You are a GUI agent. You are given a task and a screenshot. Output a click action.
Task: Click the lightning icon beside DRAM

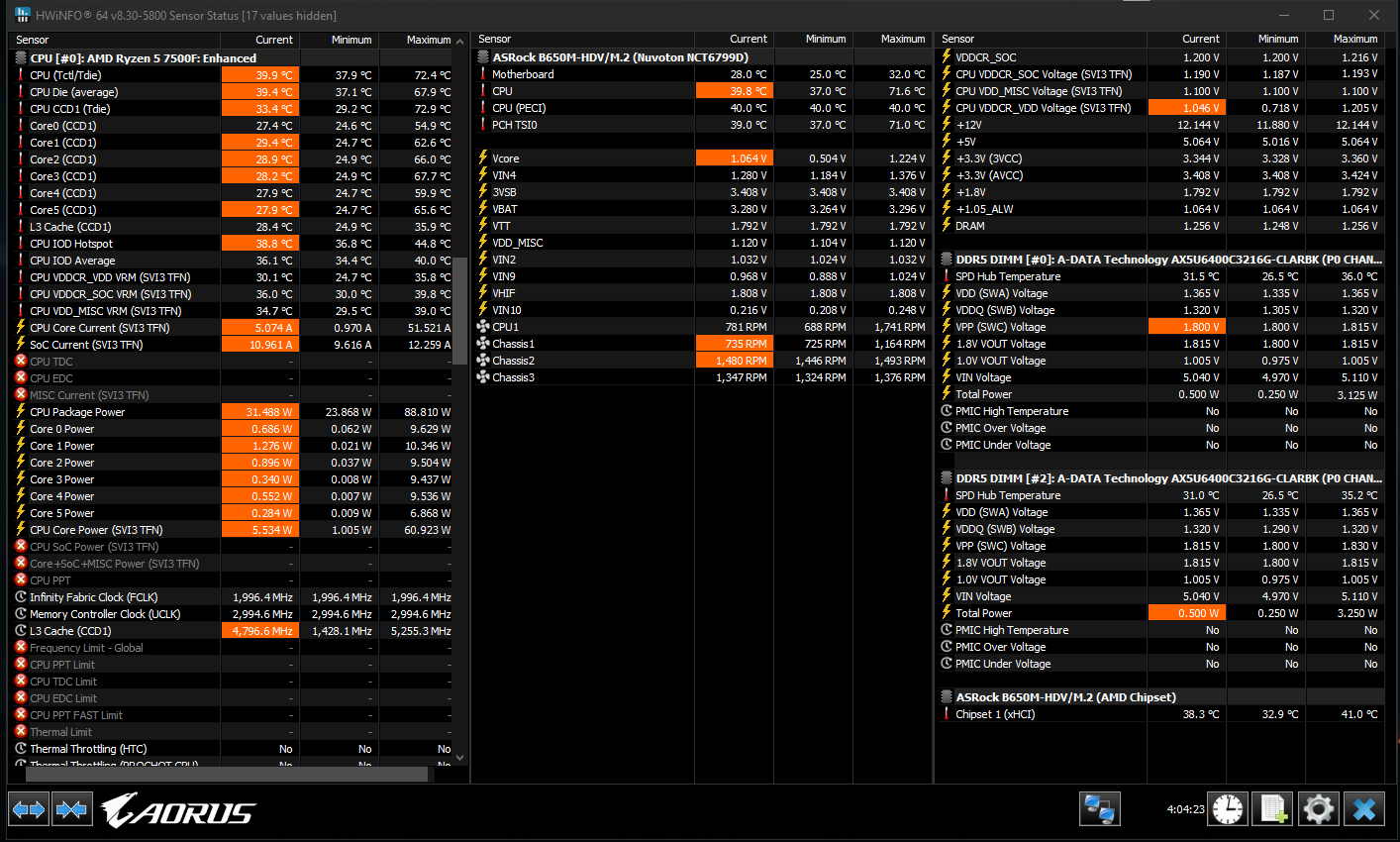947,226
